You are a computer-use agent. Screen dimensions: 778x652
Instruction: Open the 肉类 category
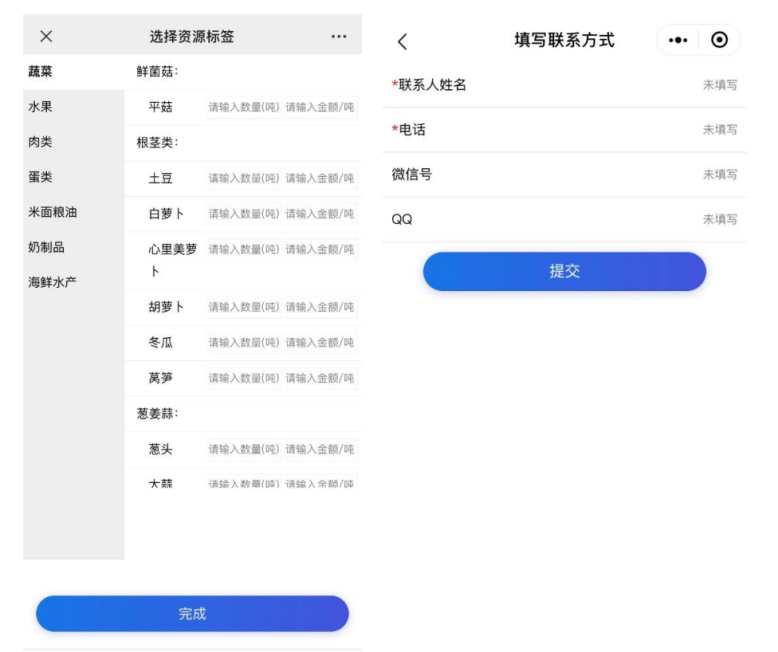pos(41,142)
